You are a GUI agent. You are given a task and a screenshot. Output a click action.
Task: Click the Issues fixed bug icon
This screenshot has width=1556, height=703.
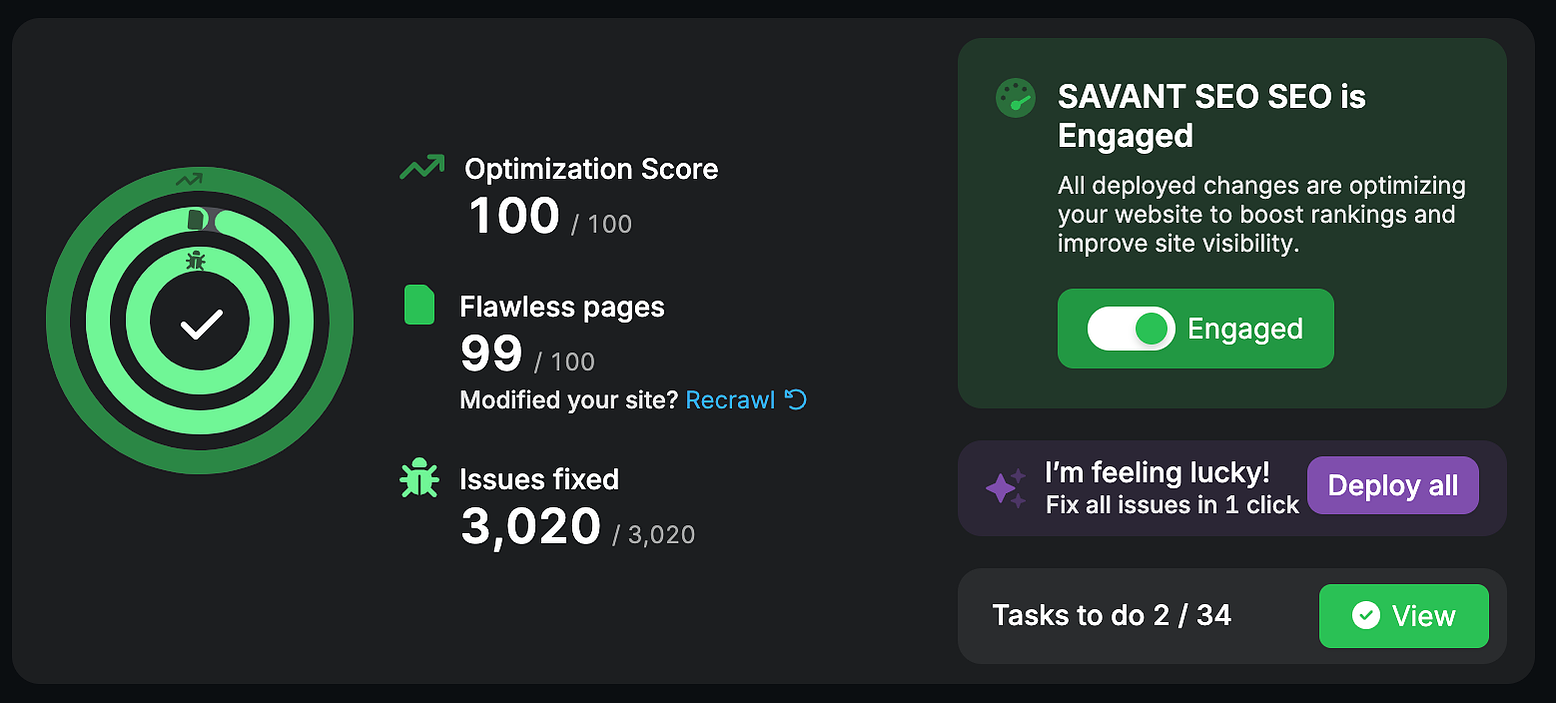pyautogui.click(x=419, y=479)
